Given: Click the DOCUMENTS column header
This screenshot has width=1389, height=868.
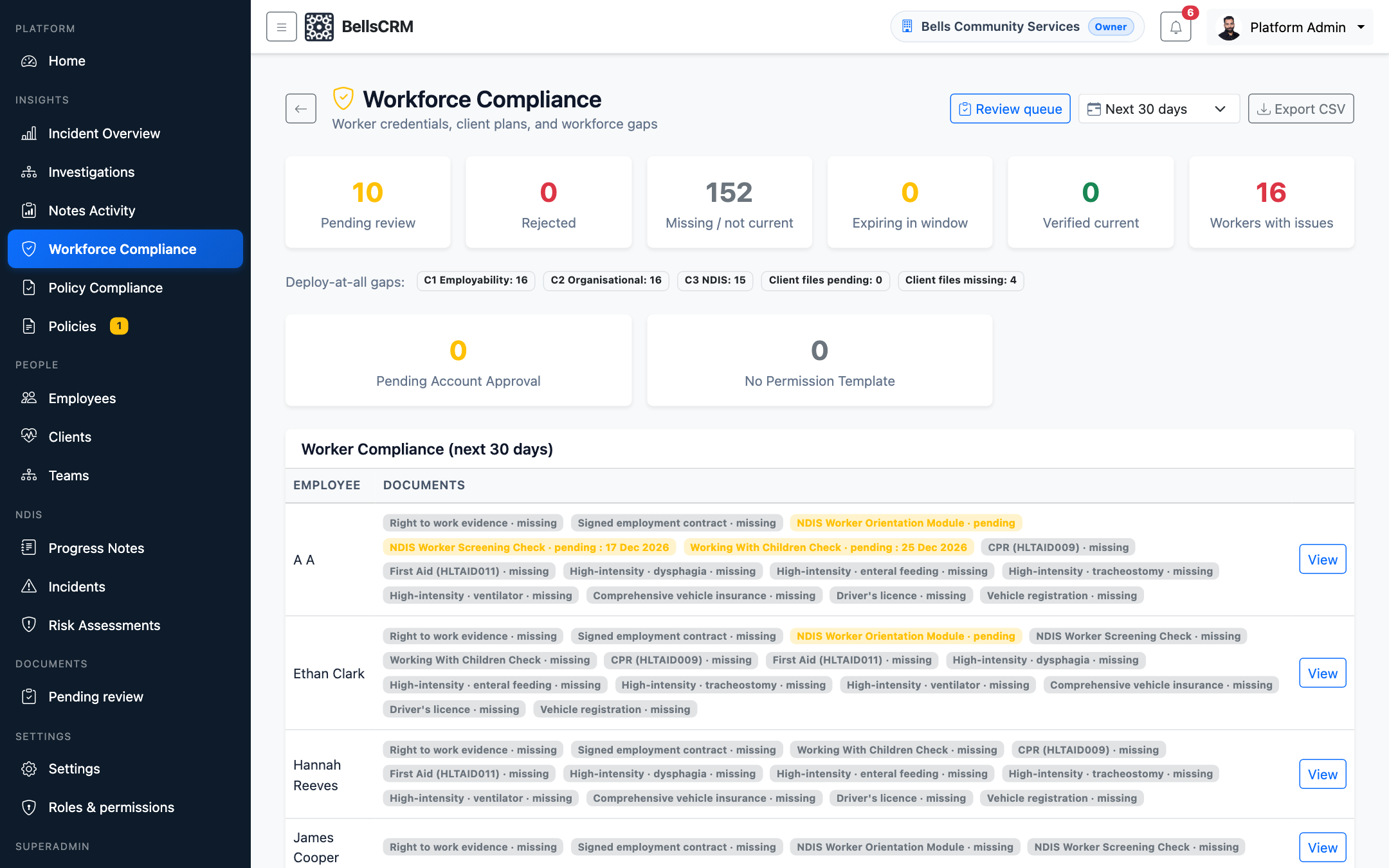Looking at the screenshot, I should [424, 485].
